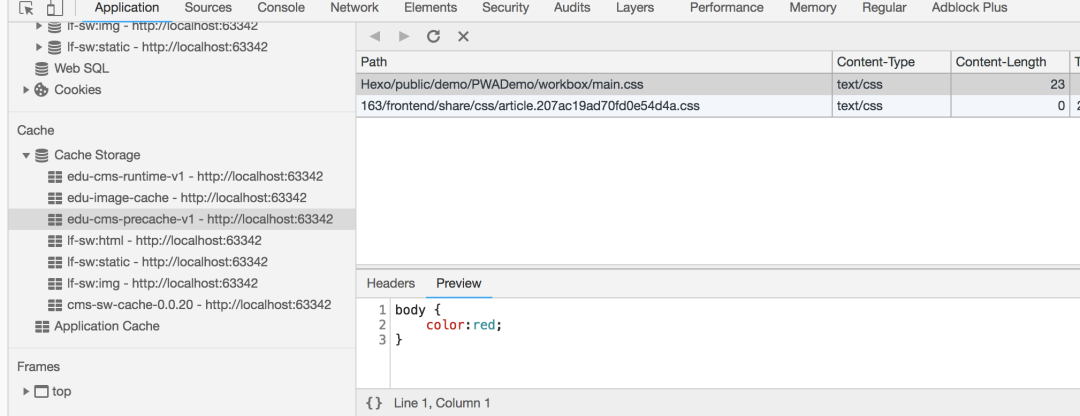Switch to the Network tab

[354, 8]
